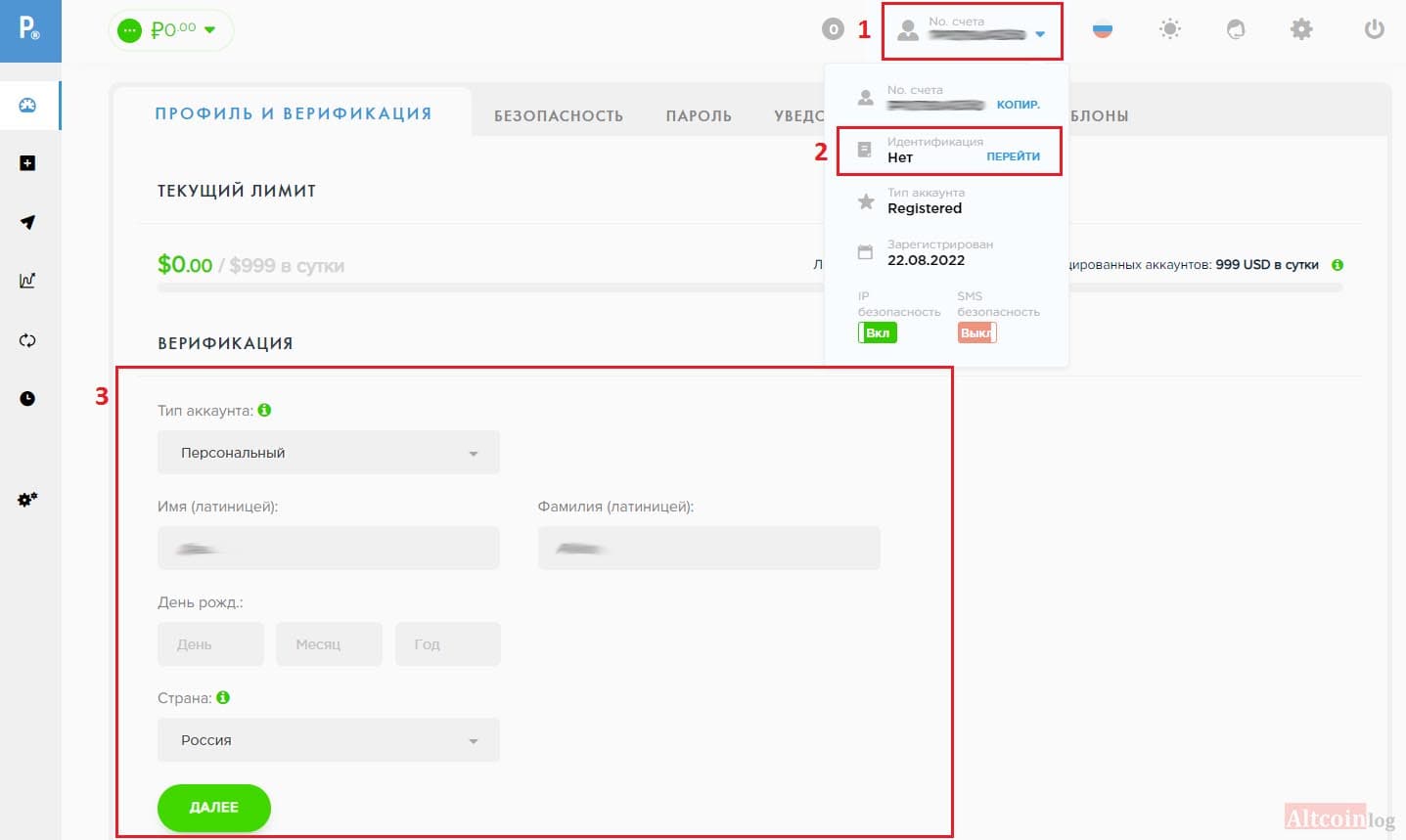Viewport: 1406px width, 840px height.
Task: Open support via the headset icon
Action: [x=1236, y=29]
